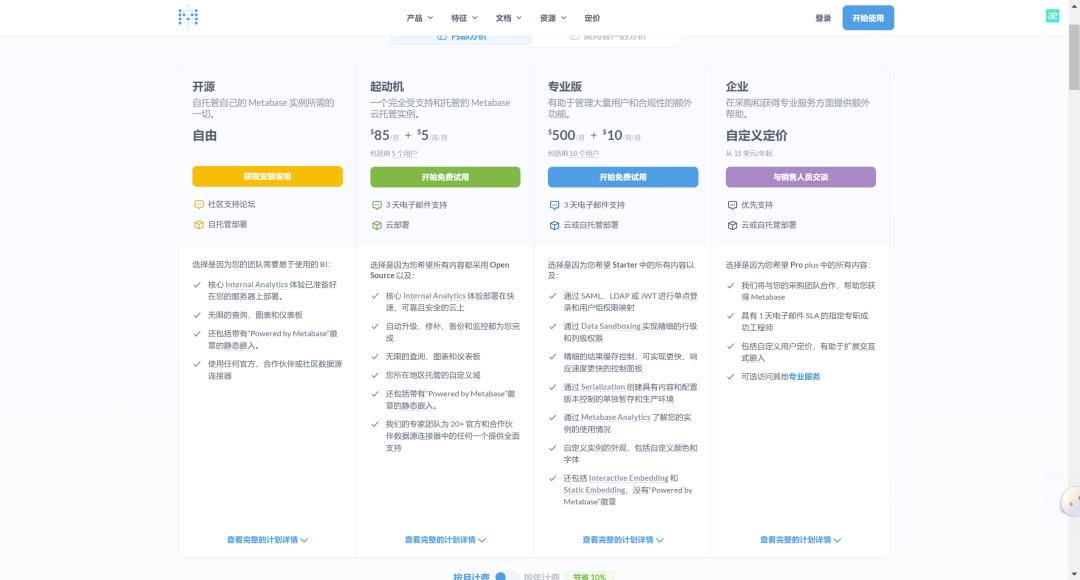Open the Interactive Embedding link

click(628, 478)
